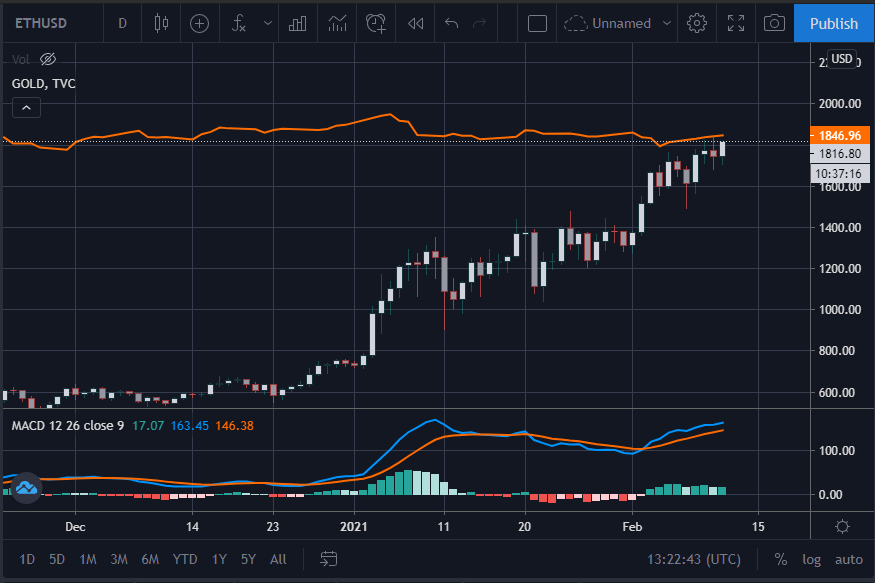The height and width of the screenshot is (583, 875).
Task: Set the range to 3M
Action: (119, 559)
